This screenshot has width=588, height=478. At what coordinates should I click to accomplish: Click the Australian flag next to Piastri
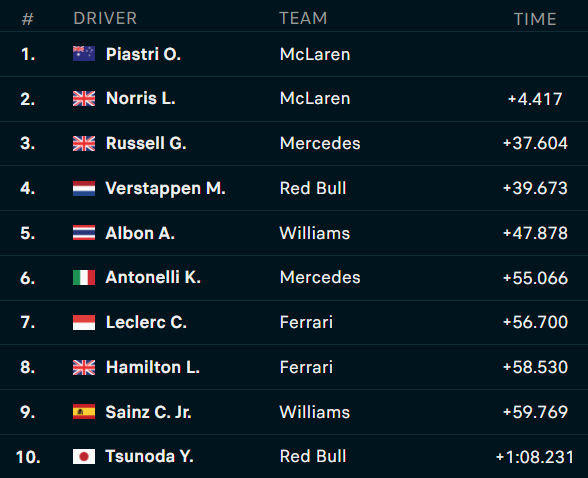84,54
